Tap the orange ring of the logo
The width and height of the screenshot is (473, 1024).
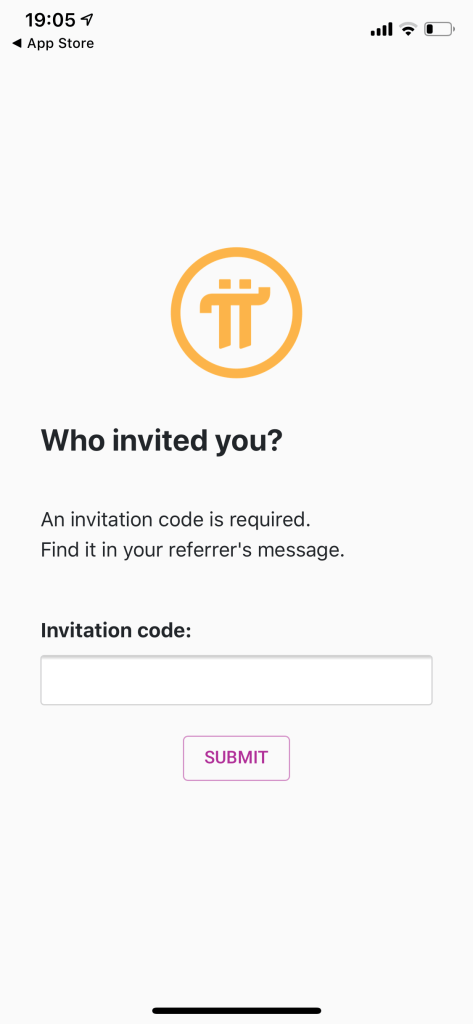(x=178, y=312)
